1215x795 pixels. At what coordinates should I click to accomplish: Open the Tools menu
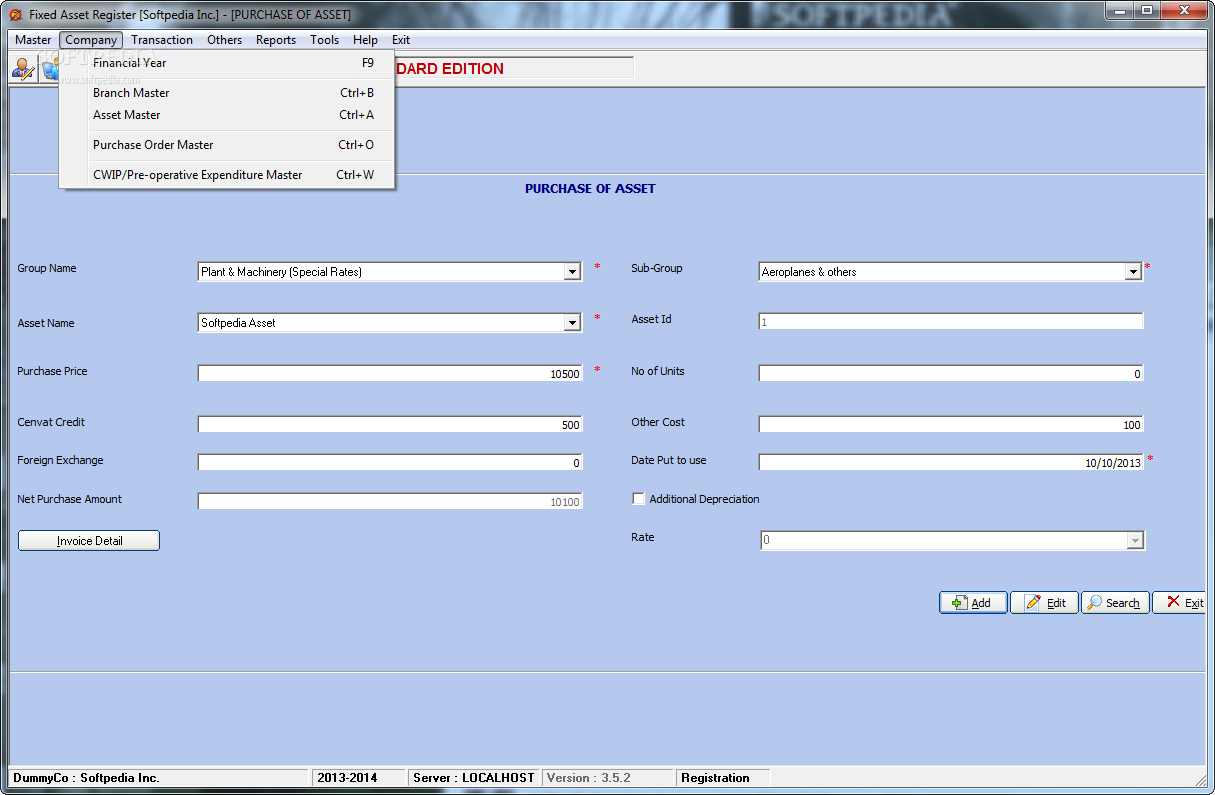[x=325, y=40]
